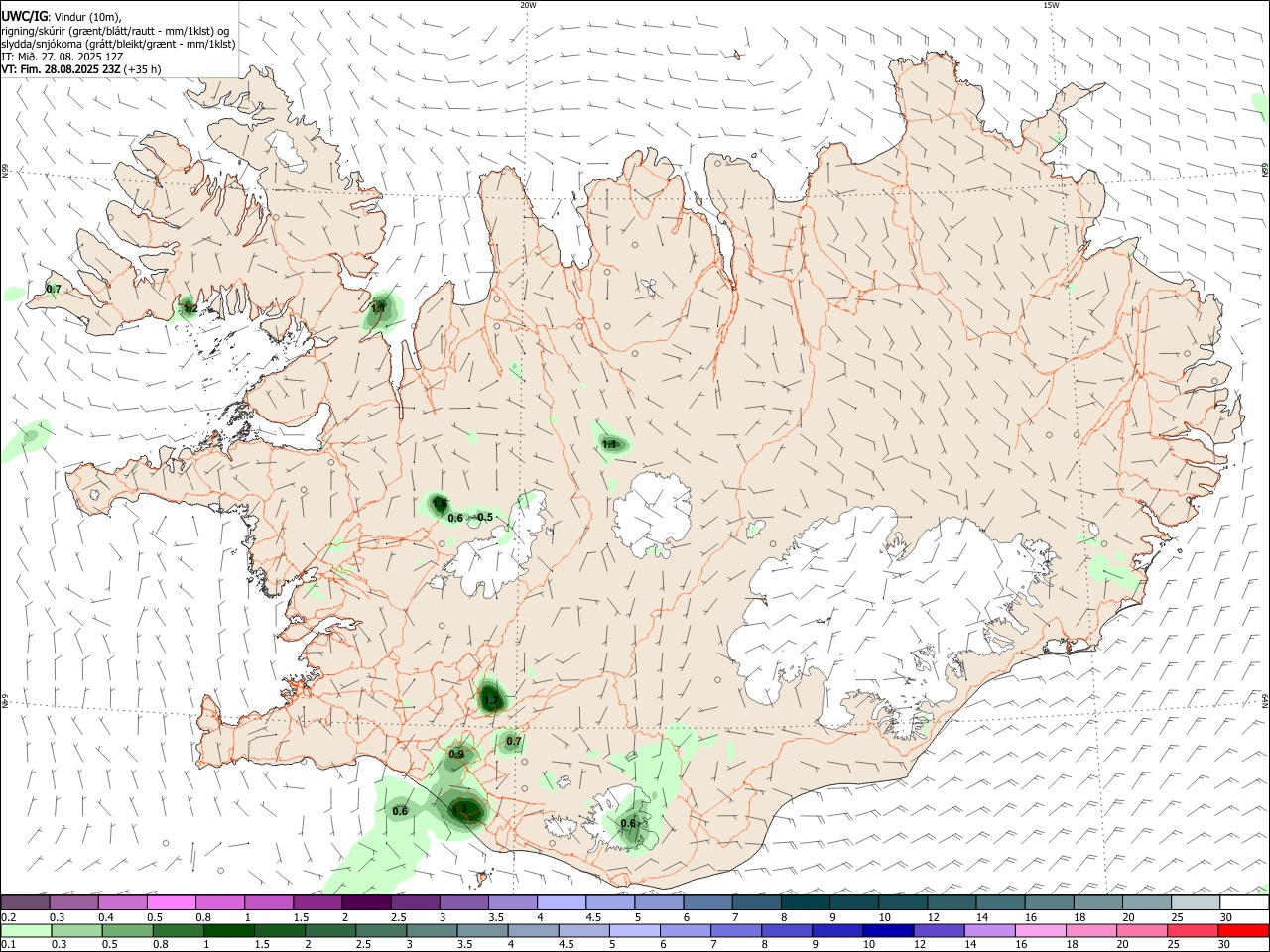Click the bottom-row green swatch between 0.5 and 0.8
1270x952 pixels.
coord(128,931)
